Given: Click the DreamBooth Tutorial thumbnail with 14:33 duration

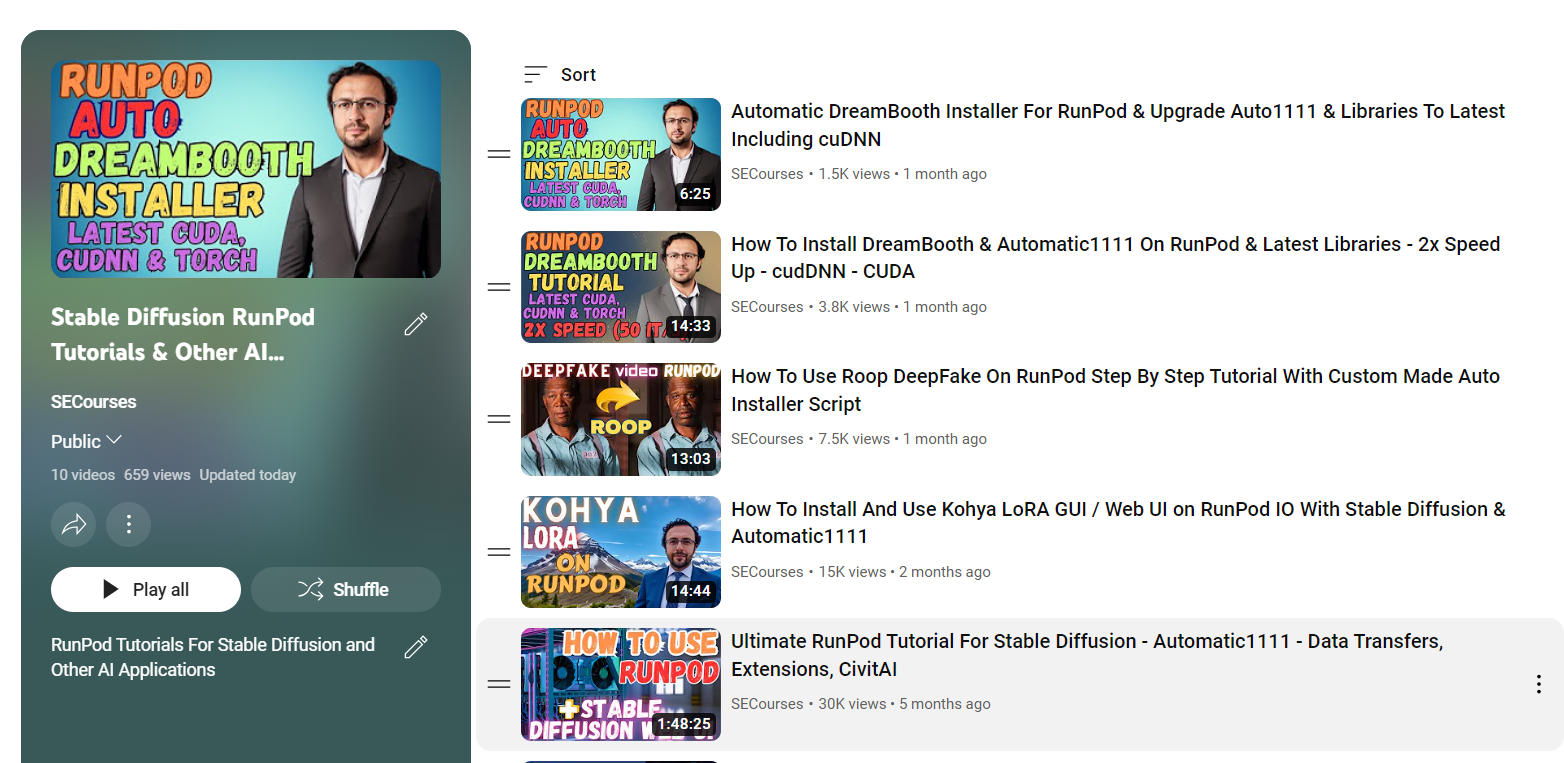Looking at the screenshot, I should click(x=620, y=287).
